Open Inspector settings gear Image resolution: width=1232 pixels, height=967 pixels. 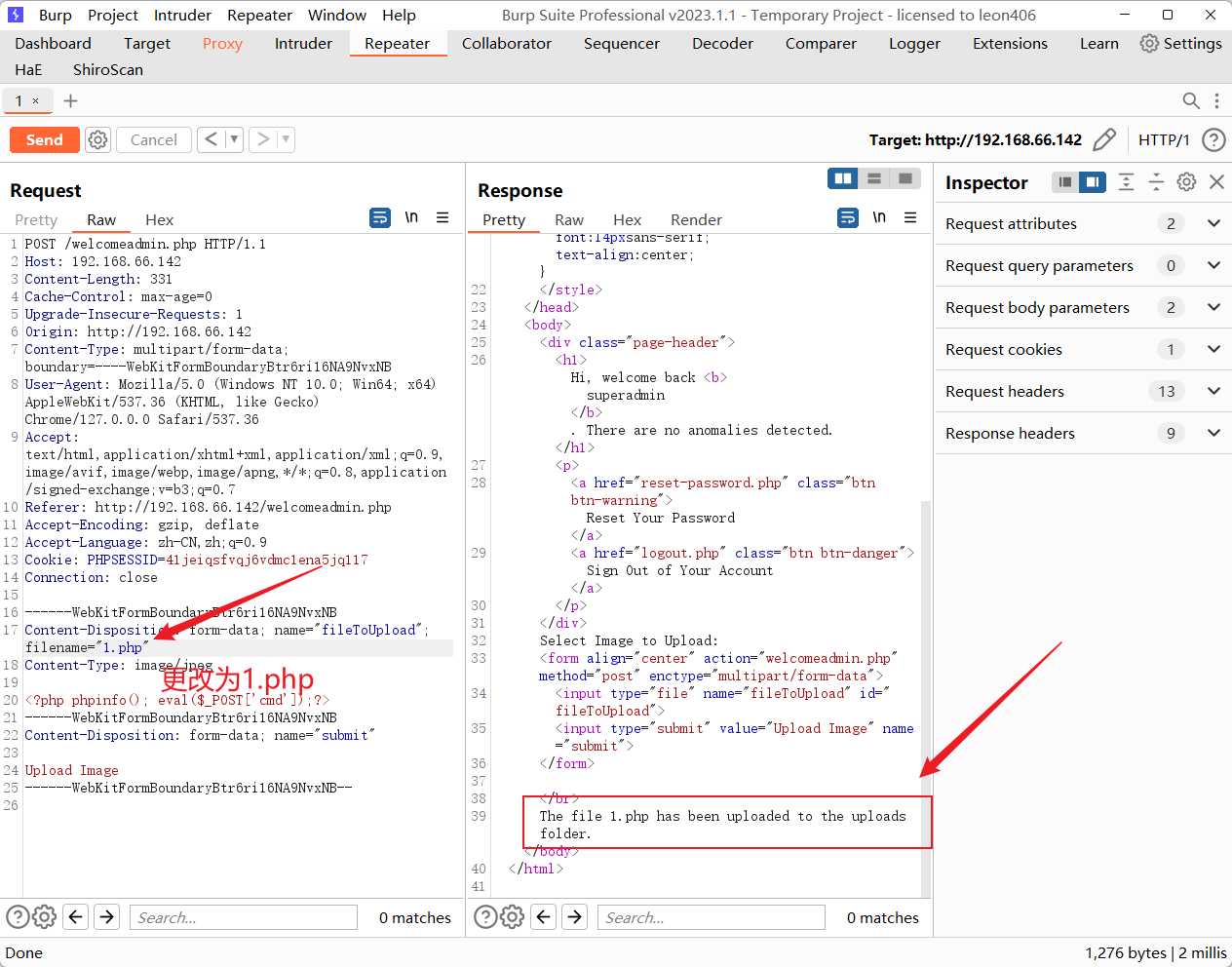[x=1186, y=181]
